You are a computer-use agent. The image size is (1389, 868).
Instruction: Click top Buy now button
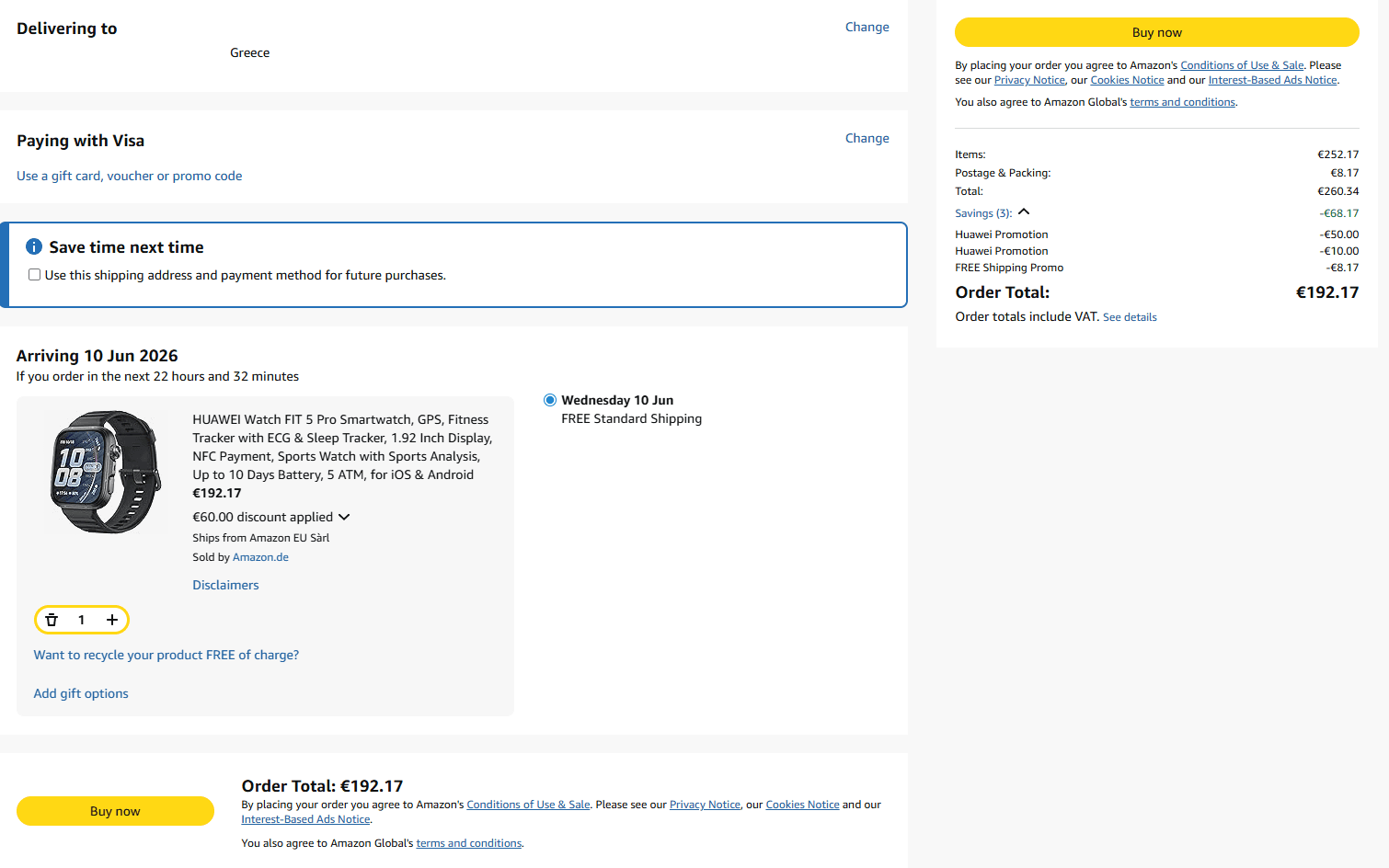1156,32
